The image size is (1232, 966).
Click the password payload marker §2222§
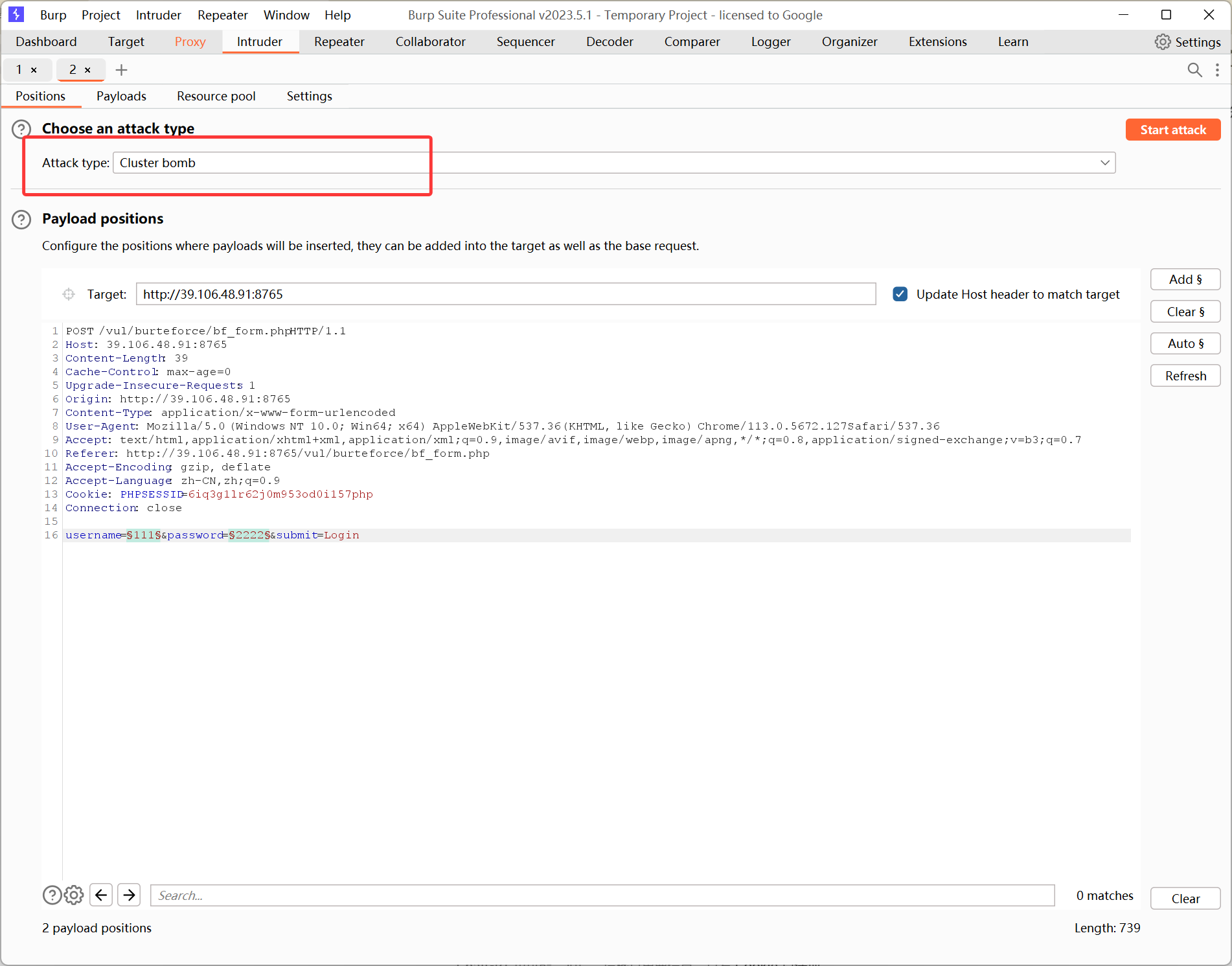coord(249,535)
